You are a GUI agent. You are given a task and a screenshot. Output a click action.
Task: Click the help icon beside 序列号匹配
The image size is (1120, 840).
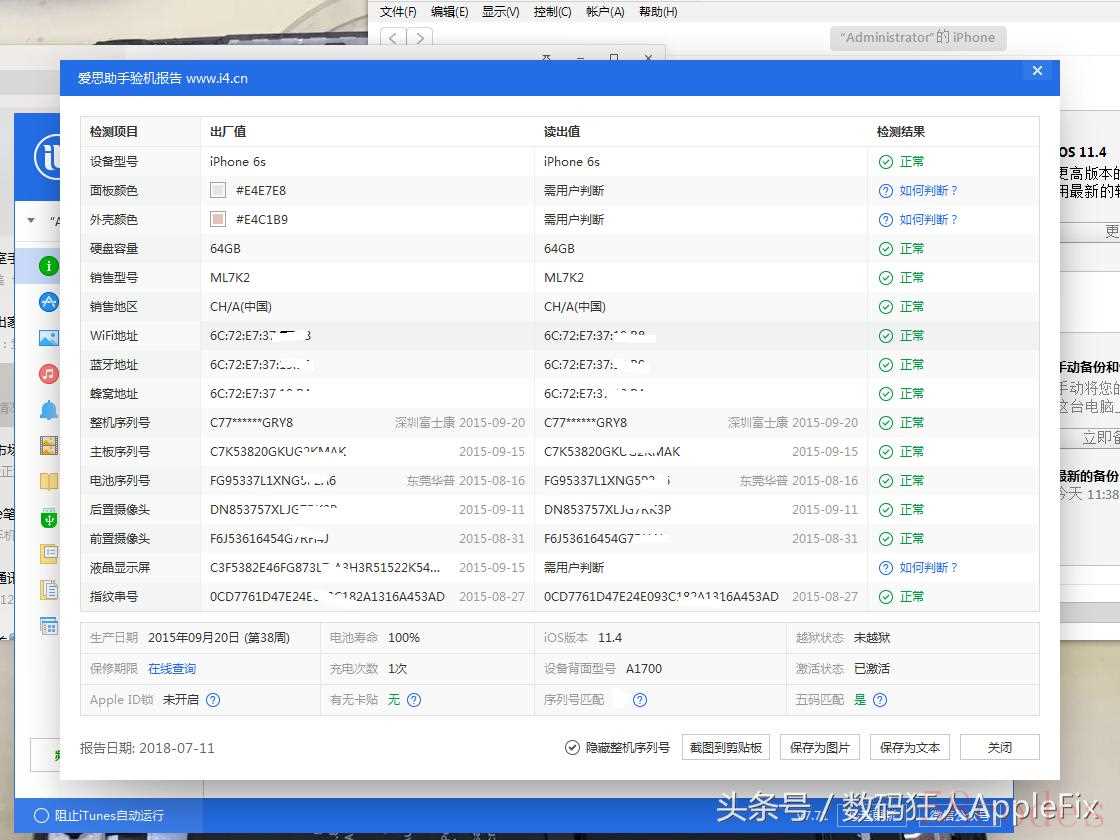point(640,700)
